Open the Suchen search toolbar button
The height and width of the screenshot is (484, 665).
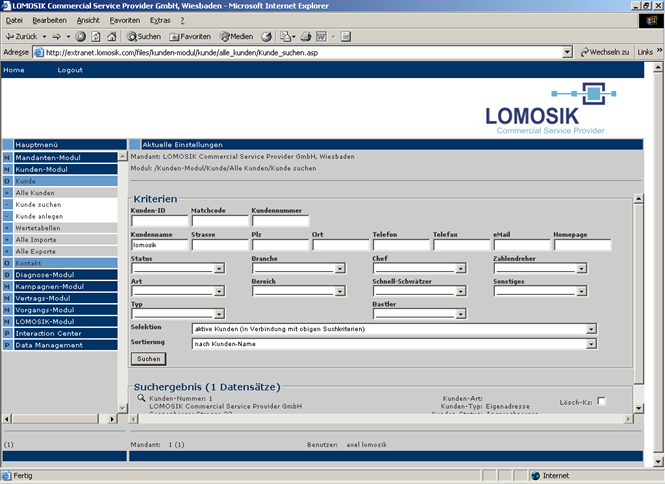pos(144,36)
